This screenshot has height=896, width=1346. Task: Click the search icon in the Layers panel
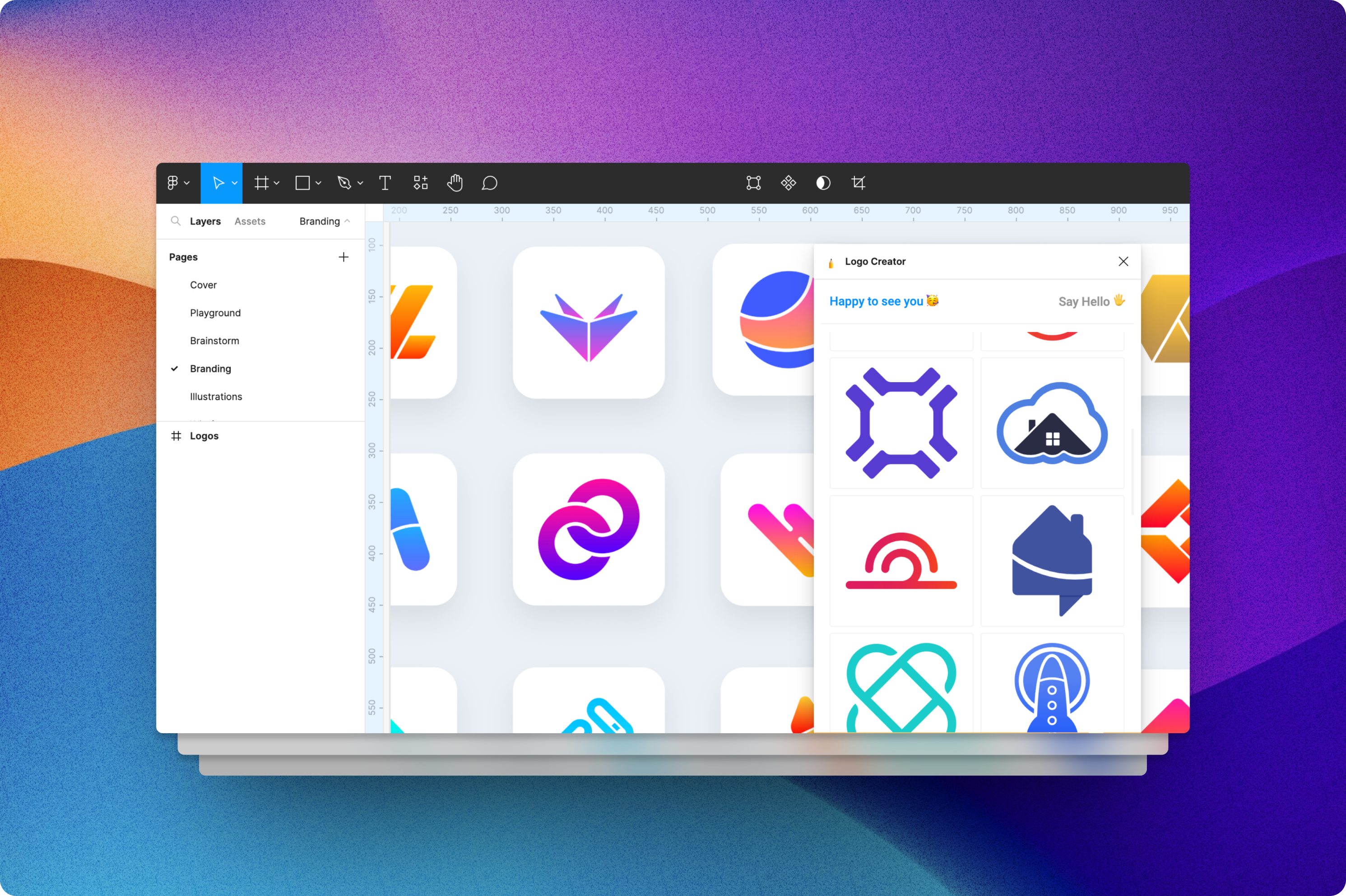pos(176,221)
